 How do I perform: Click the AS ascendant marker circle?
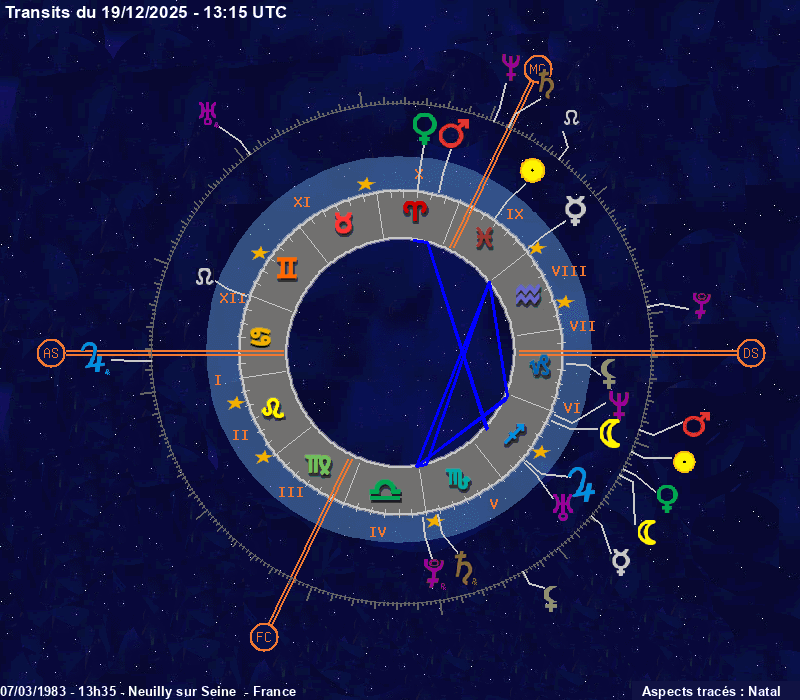[x=50, y=353]
